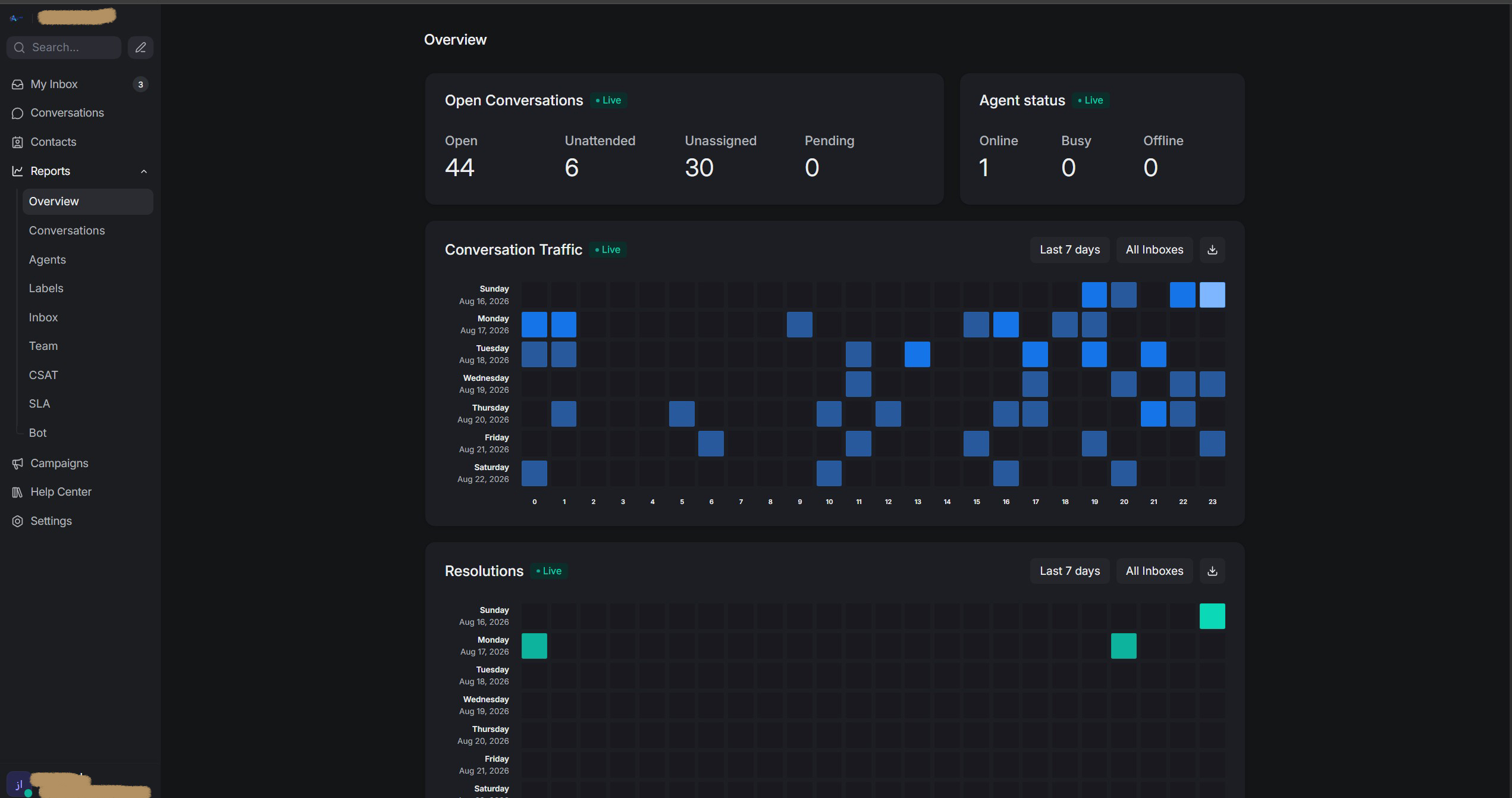The image size is (1512, 798).
Task: Open Last 7 days dropdown in Conversation Traffic
Action: coord(1069,250)
